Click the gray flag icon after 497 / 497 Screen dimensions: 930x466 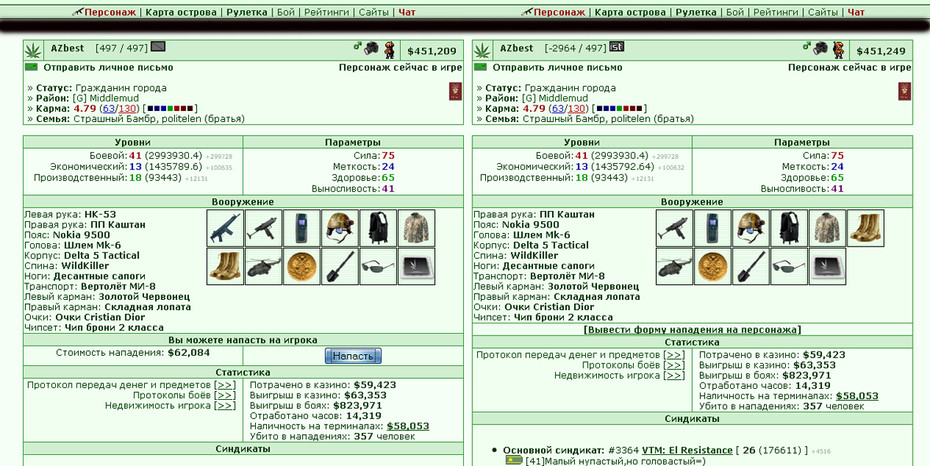(158, 47)
